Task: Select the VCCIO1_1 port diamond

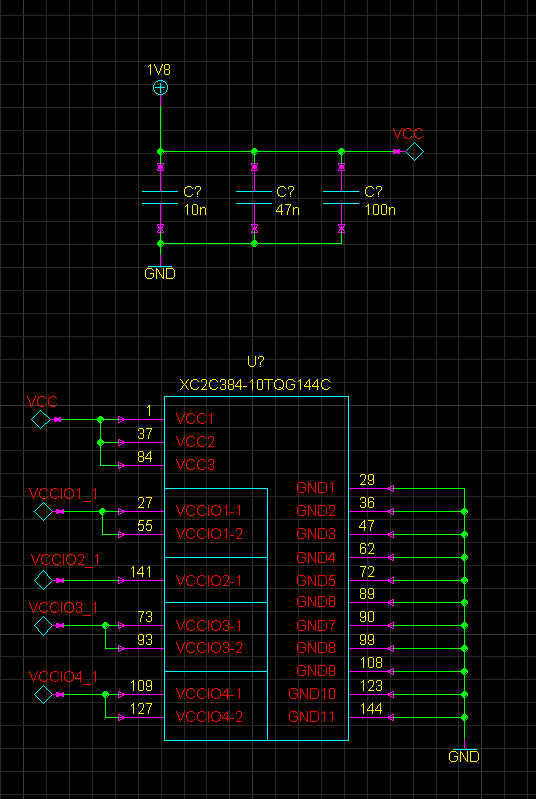Action: tap(43, 511)
